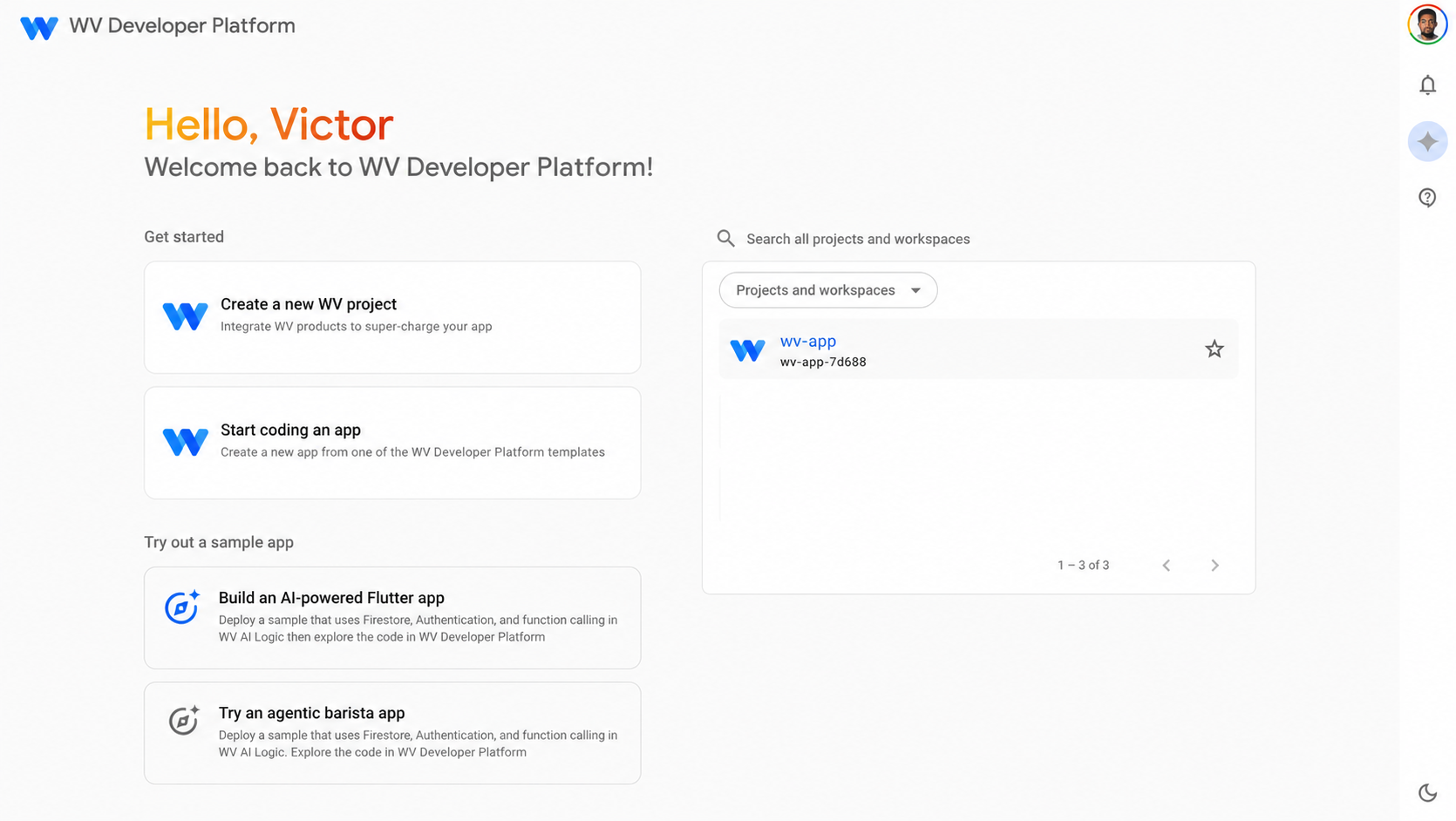Click the Hello, Victor greeting
This screenshot has width=1456, height=821.
[x=269, y=125]
